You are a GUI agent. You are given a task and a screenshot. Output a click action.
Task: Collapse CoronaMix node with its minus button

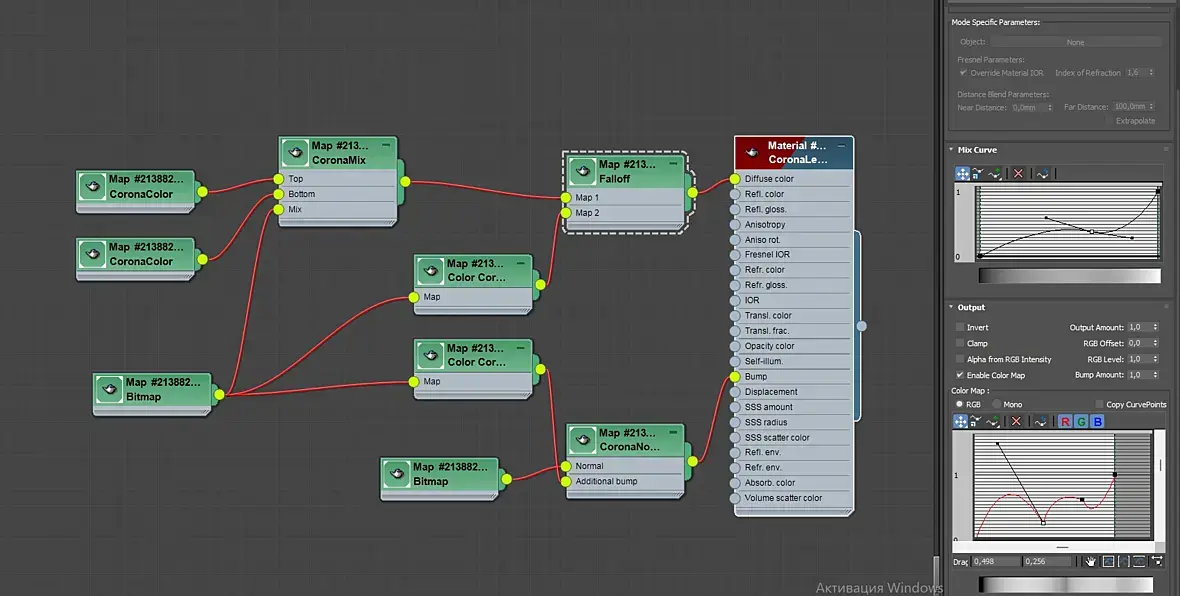tap(386, 144)
